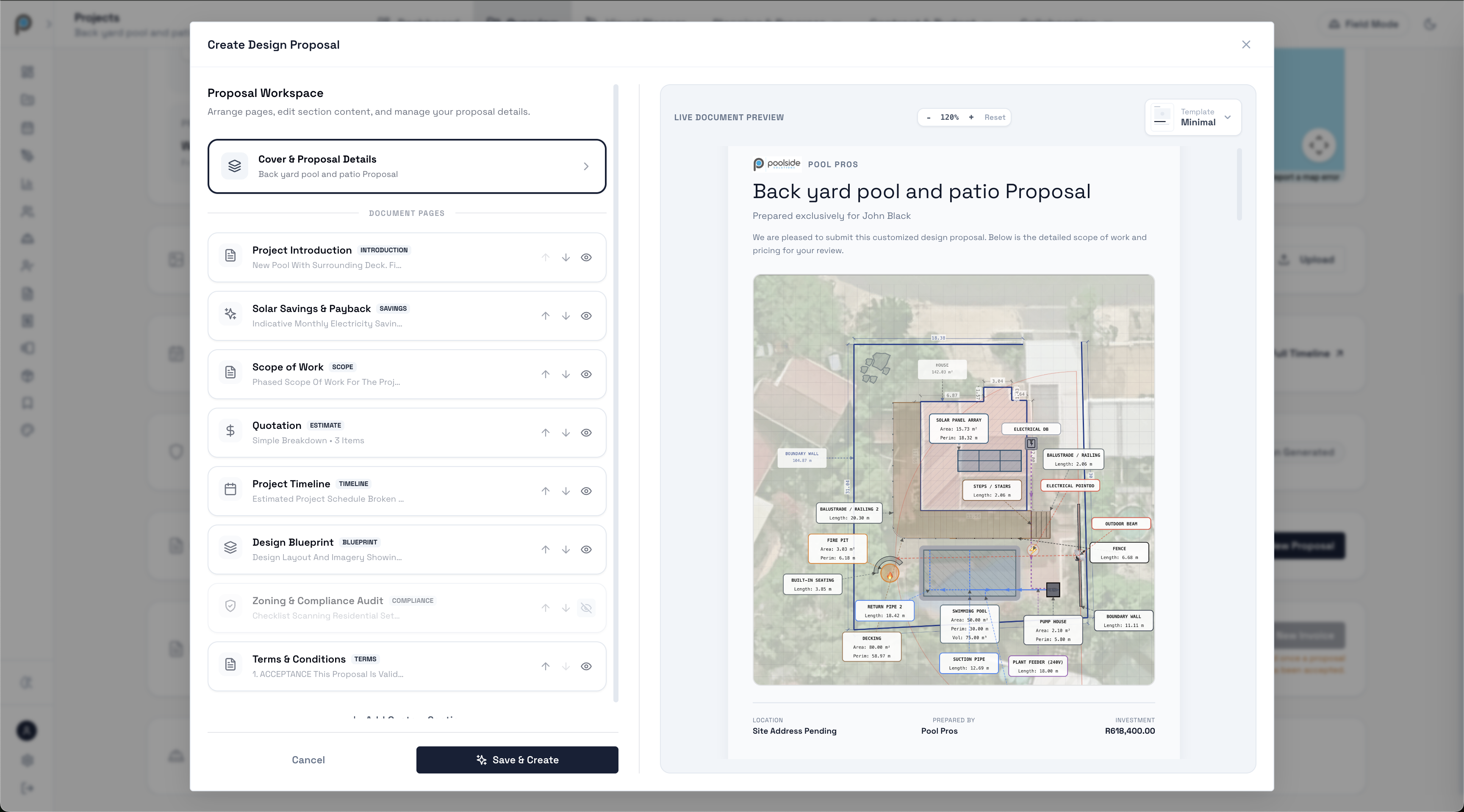
Task: Click the Quotation dollar sign icon
Action: (x=230, y=431)
